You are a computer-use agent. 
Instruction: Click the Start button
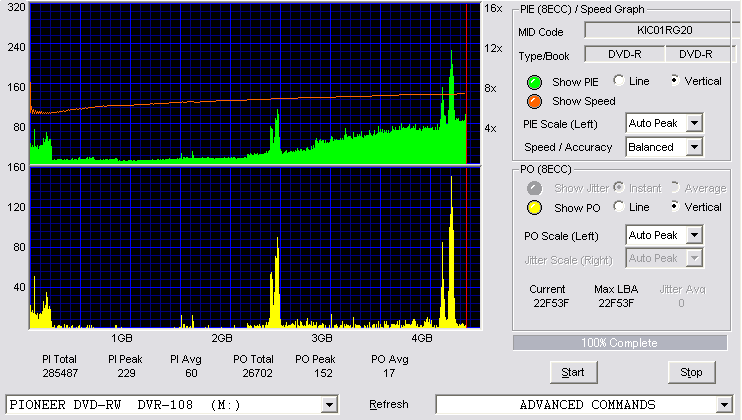[x=573, y=372]
